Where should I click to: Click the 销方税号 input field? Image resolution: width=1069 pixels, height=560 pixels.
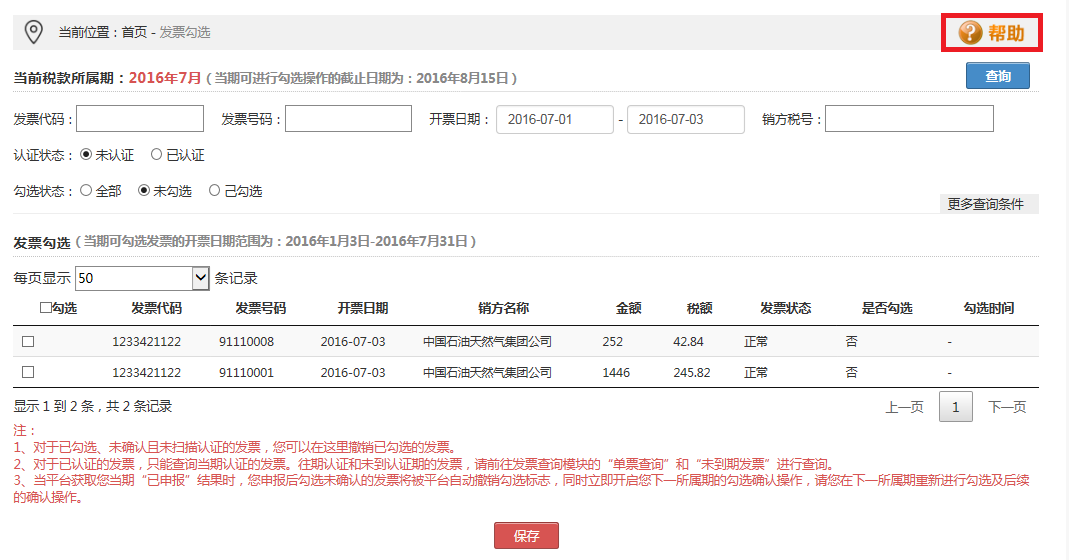click(909, 119)
